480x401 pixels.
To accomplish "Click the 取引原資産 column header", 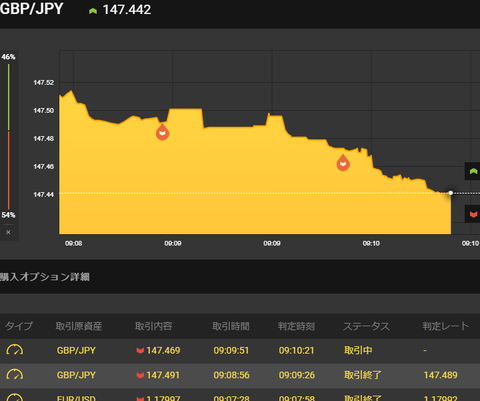I will point(79,326).
